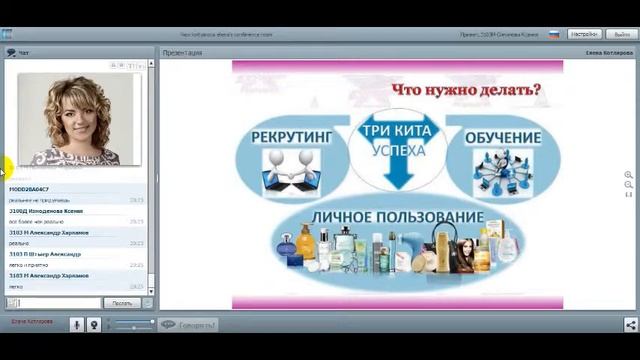The height and width of the screenshot is (360, 640).
Task: Click the chat speech bubble icon
Action: pos(11,53)
